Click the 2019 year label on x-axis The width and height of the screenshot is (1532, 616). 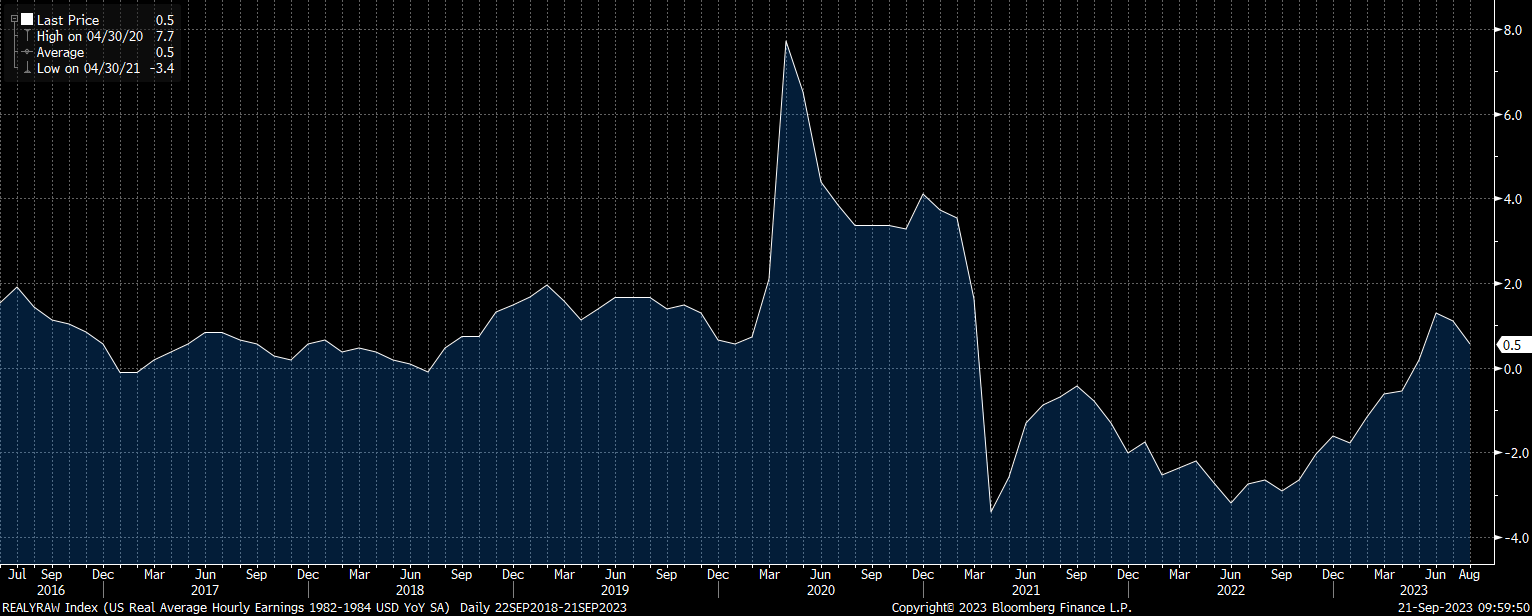(614, 591)
